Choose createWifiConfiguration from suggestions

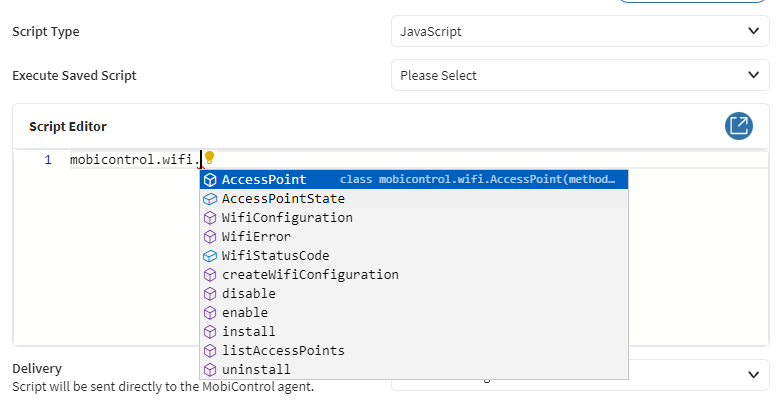pos(310,275)
